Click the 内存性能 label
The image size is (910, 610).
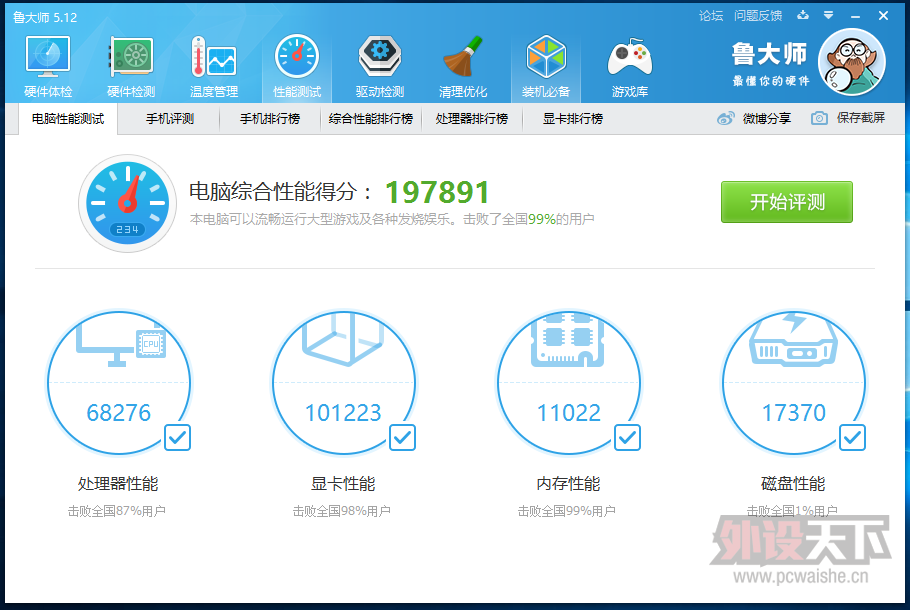568,483
